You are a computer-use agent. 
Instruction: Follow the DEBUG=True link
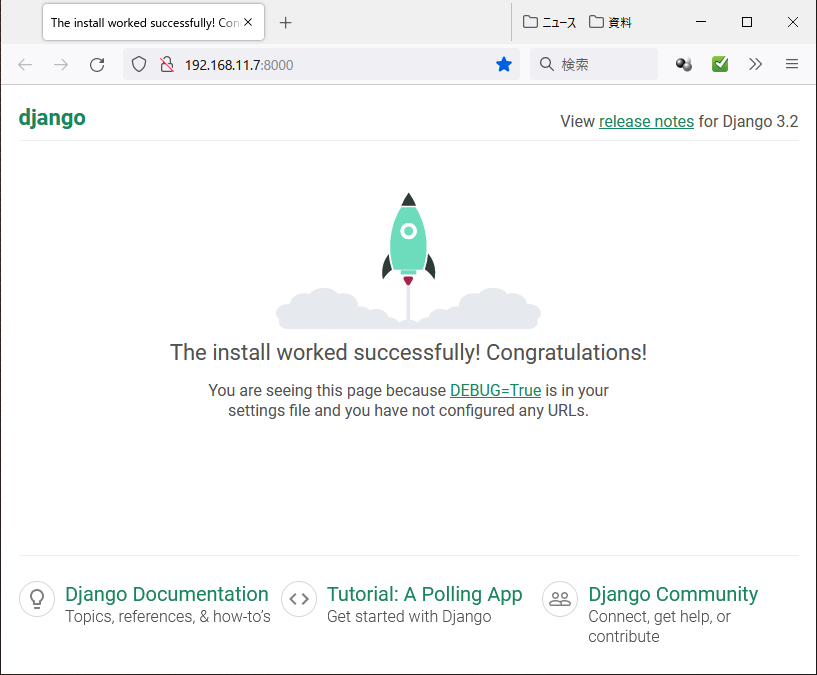click(496, 390)
